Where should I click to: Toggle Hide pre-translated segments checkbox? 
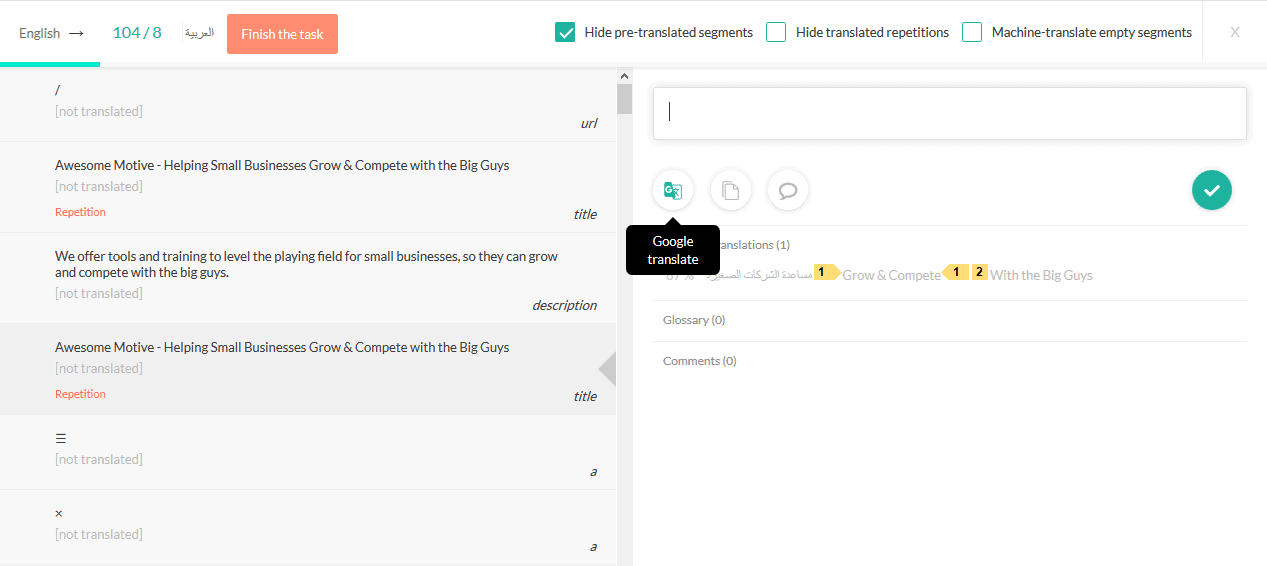point(565,32)
